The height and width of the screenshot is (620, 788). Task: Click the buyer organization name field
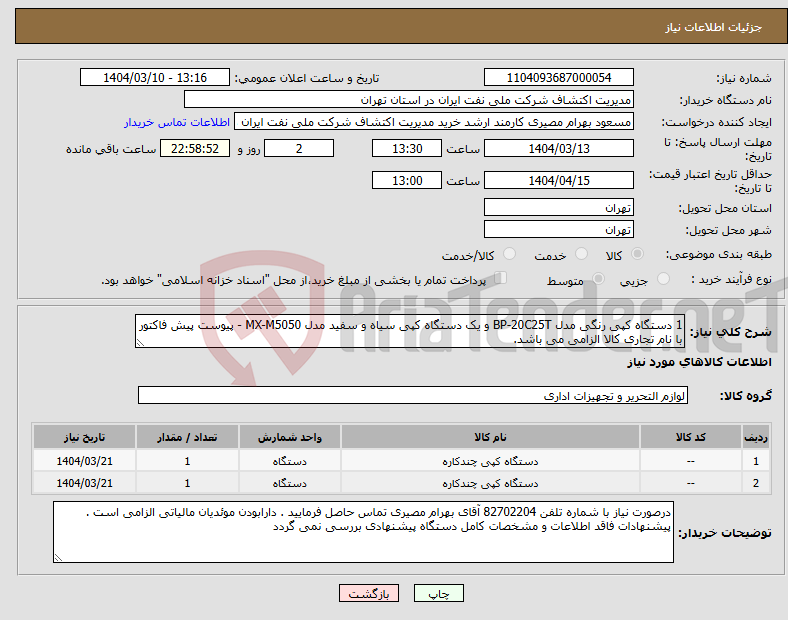[409, 99]
